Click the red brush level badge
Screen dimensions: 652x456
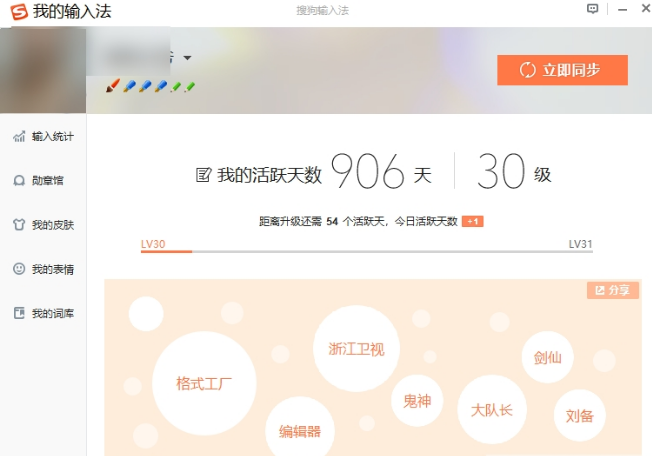(x=113, y=86)
